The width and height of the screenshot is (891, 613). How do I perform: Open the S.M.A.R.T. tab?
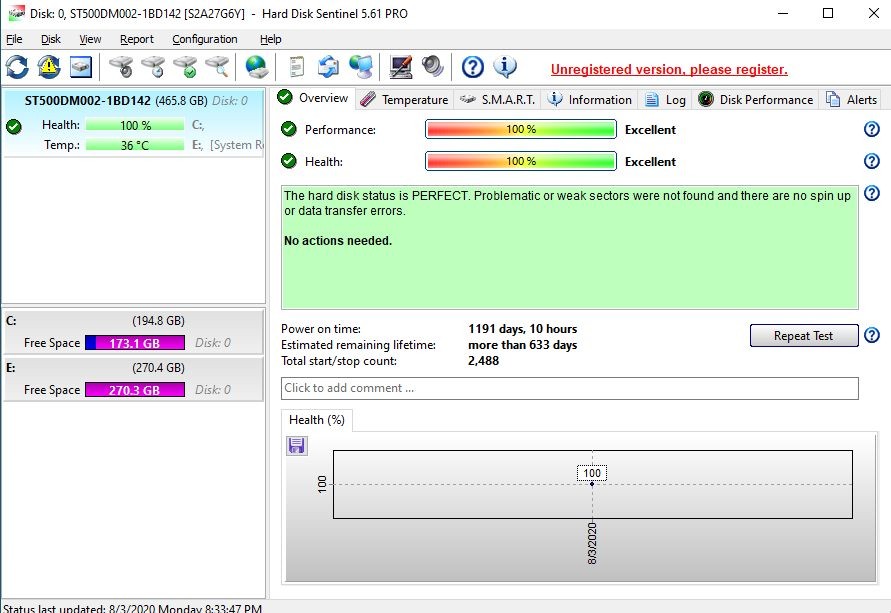coord(498,99)
